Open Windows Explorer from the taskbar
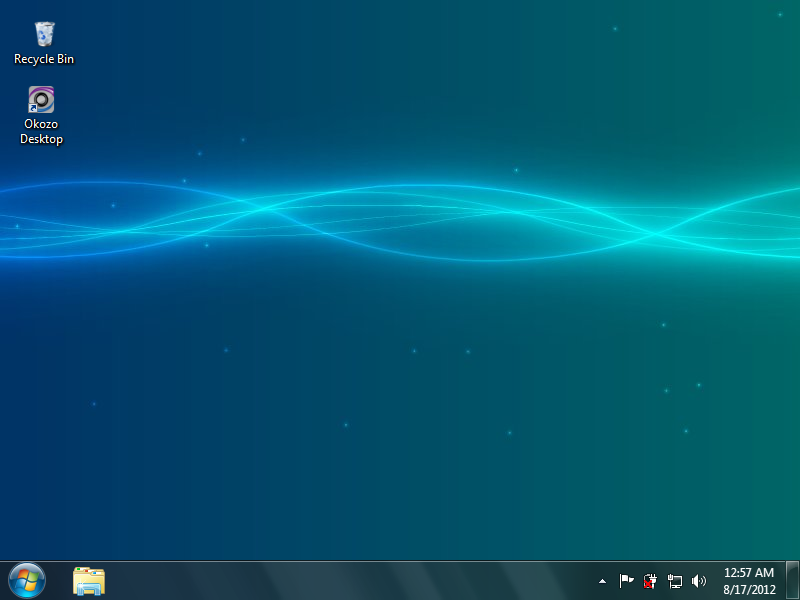 pyautogui.click(x=89, y=581)
